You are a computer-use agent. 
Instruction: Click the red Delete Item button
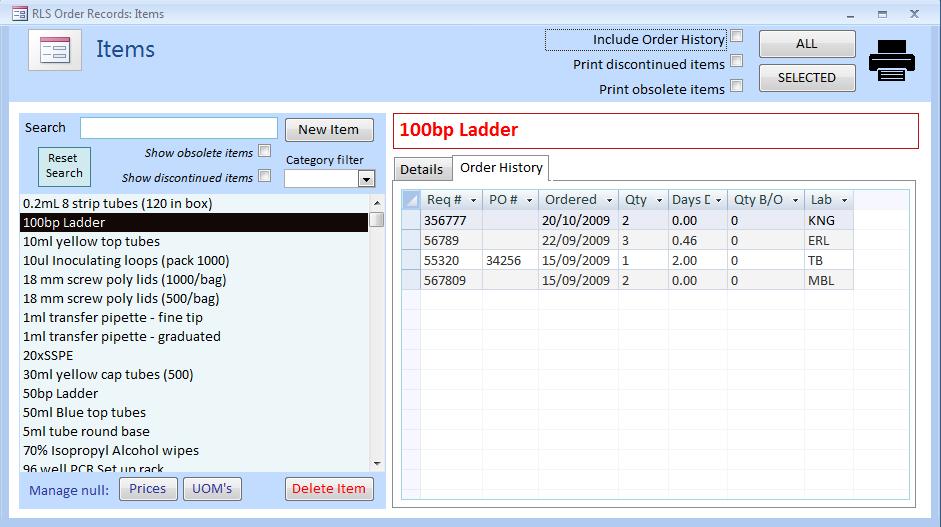click(329, 489)
